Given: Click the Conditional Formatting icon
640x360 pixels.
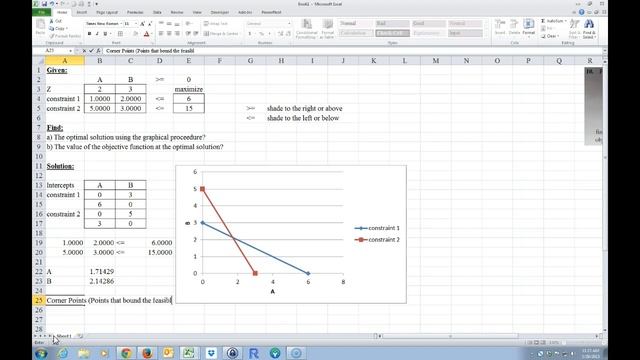Looking at the screenshot, I should [307, 24].
